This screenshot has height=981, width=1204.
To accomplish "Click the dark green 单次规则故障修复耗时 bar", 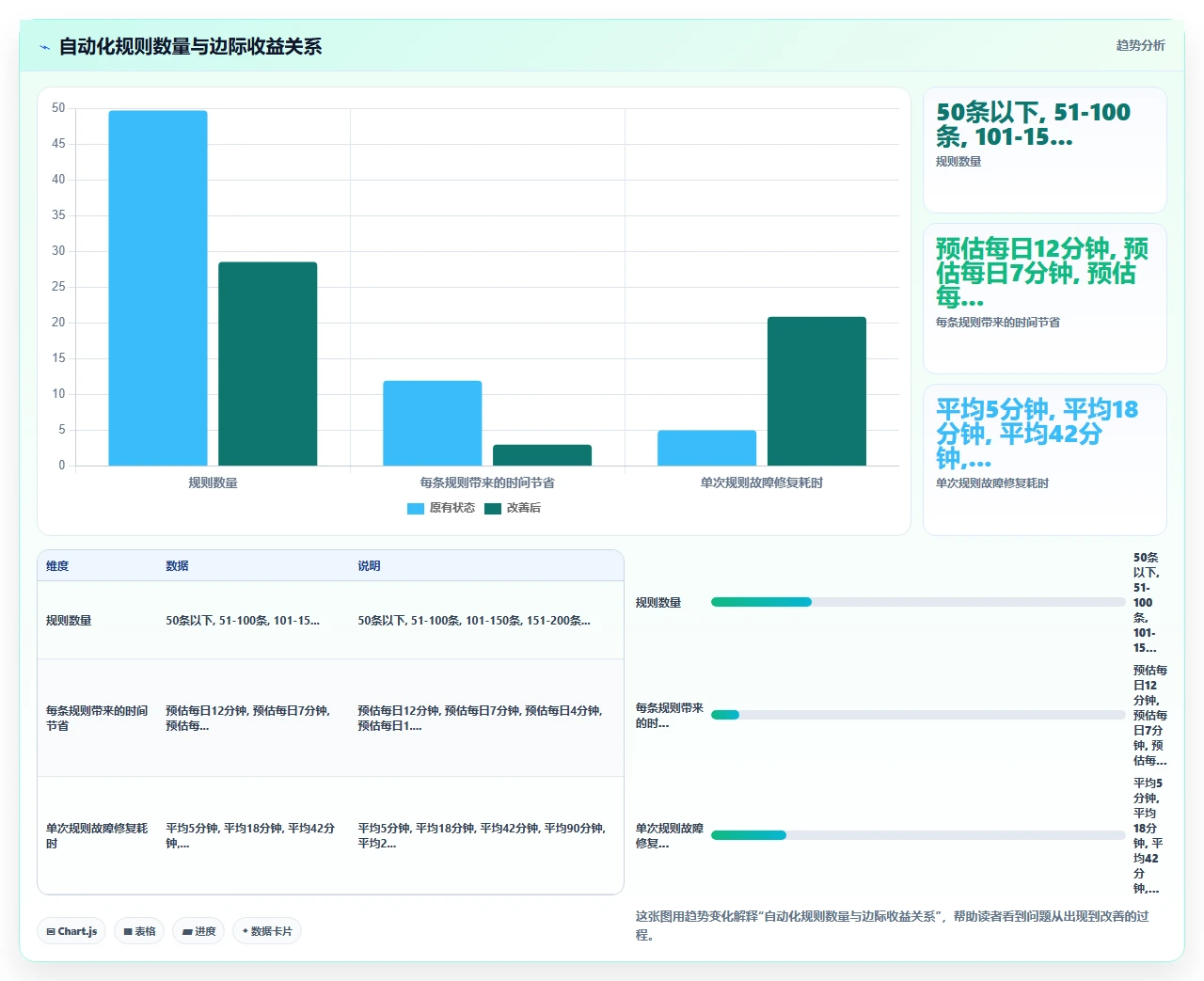I will click(x=816, y=391).
